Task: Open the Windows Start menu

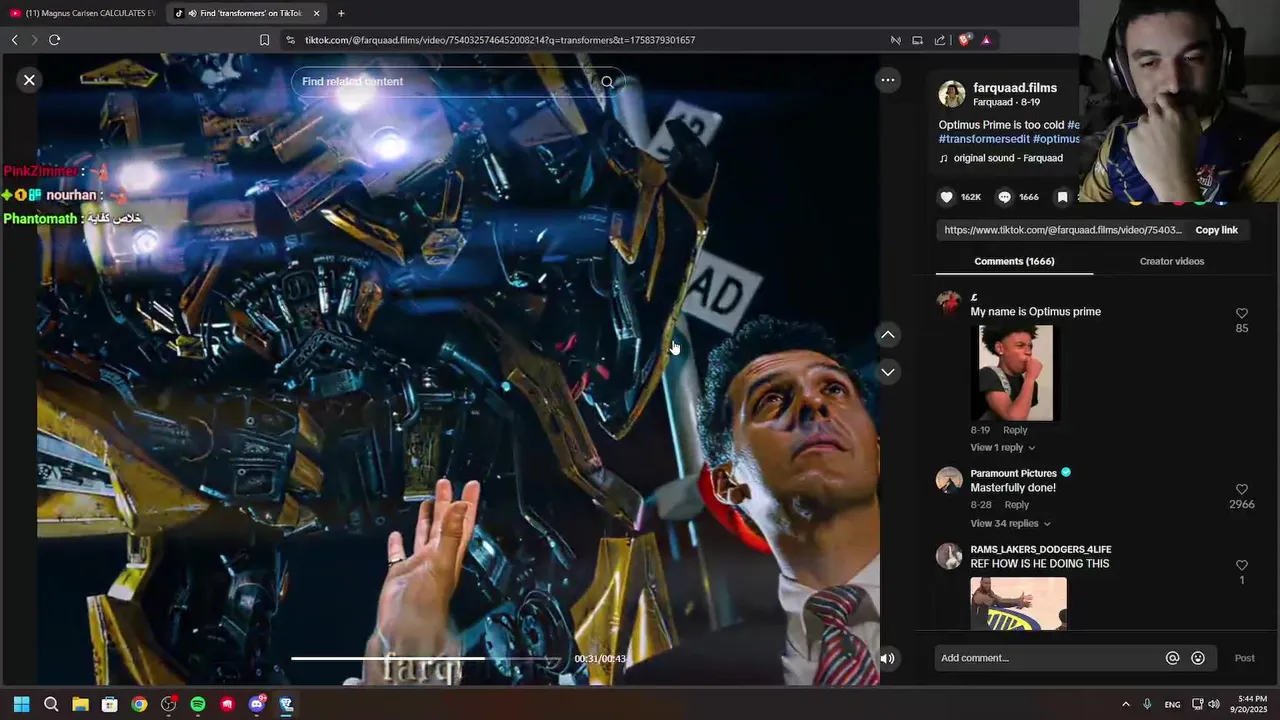Action: [21, 704]
